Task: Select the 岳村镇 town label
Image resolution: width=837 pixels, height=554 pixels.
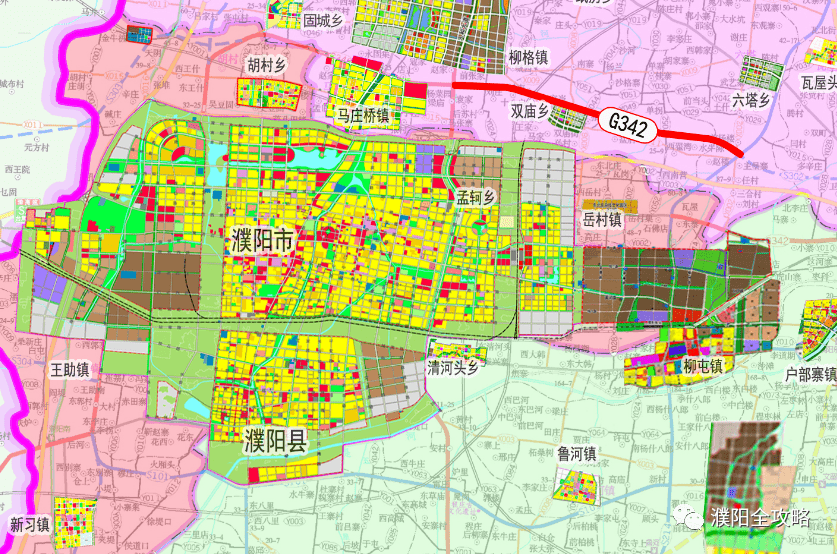Action: point(602,217)
